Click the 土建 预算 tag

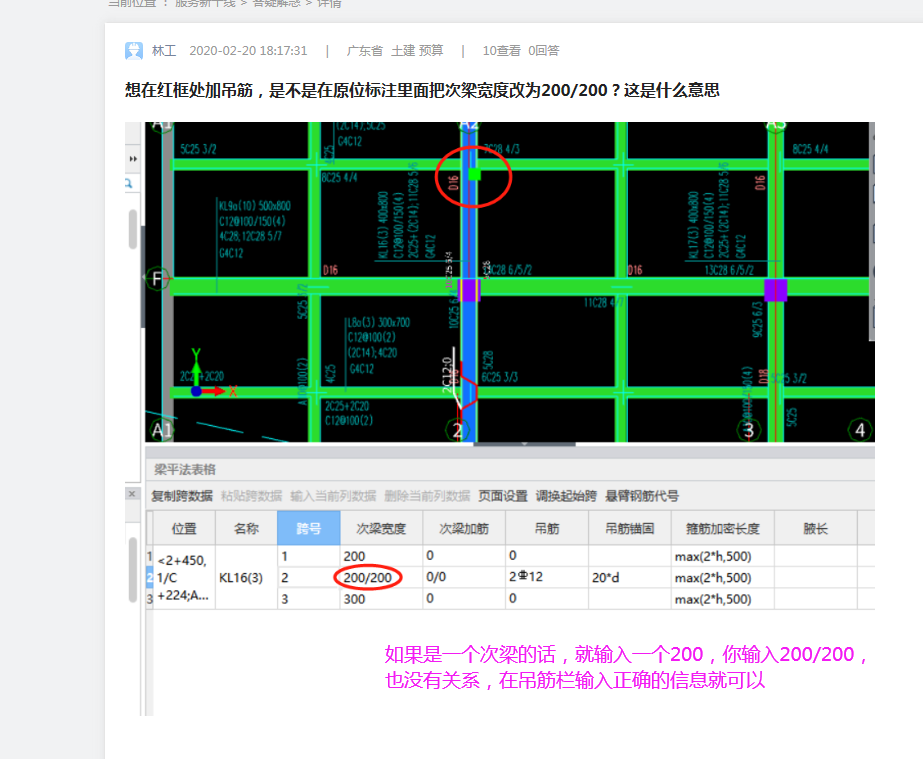click(x=417, y=51)
